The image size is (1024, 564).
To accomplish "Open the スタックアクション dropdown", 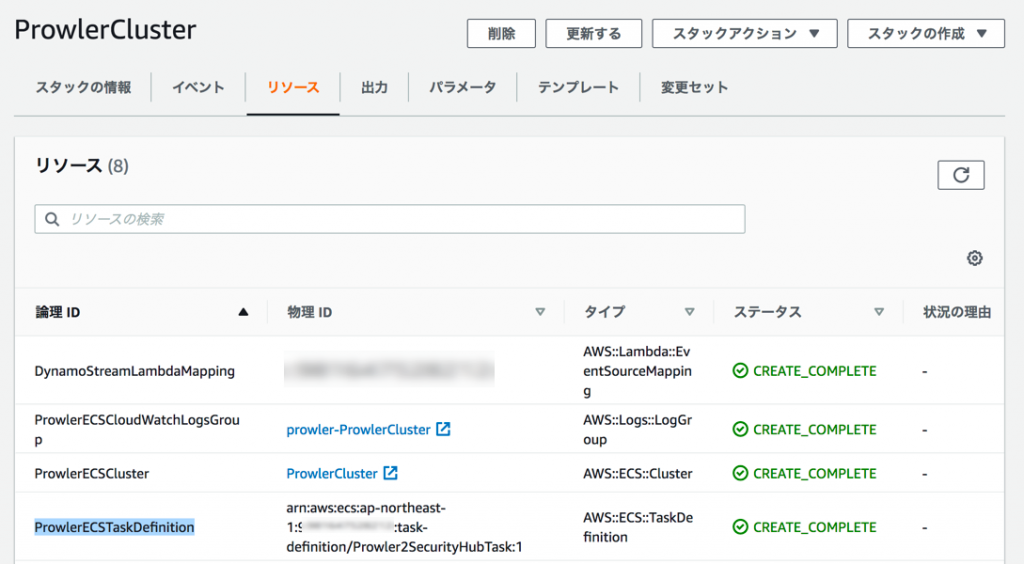I will click(744, 33).
